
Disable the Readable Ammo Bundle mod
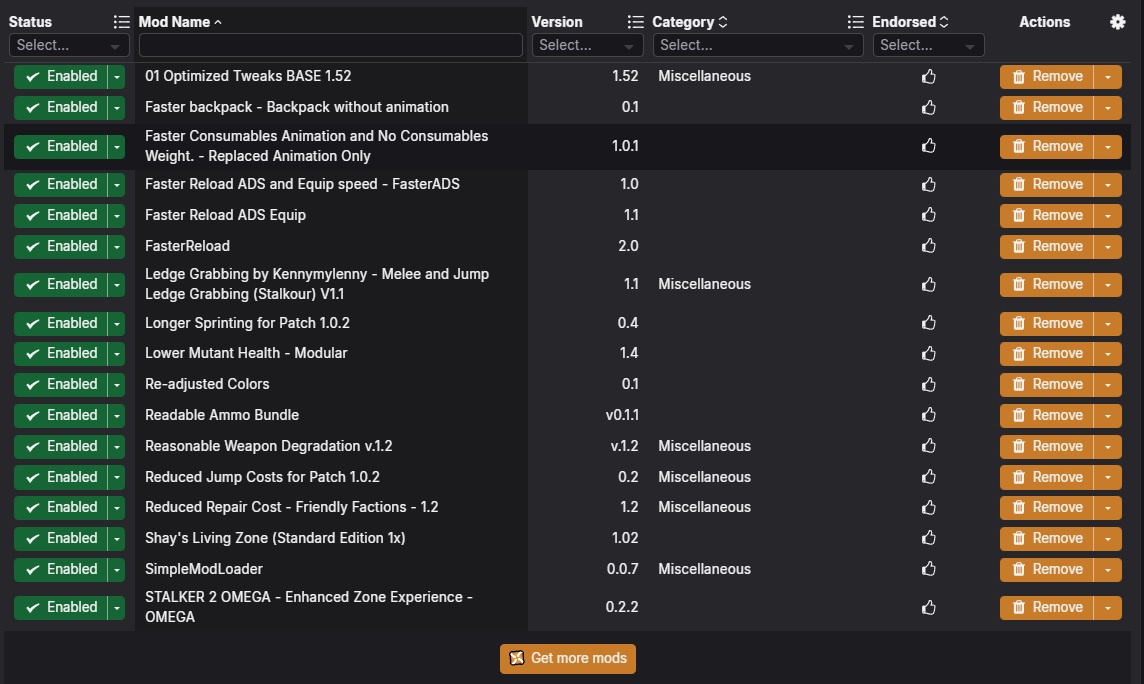point(61,415)
